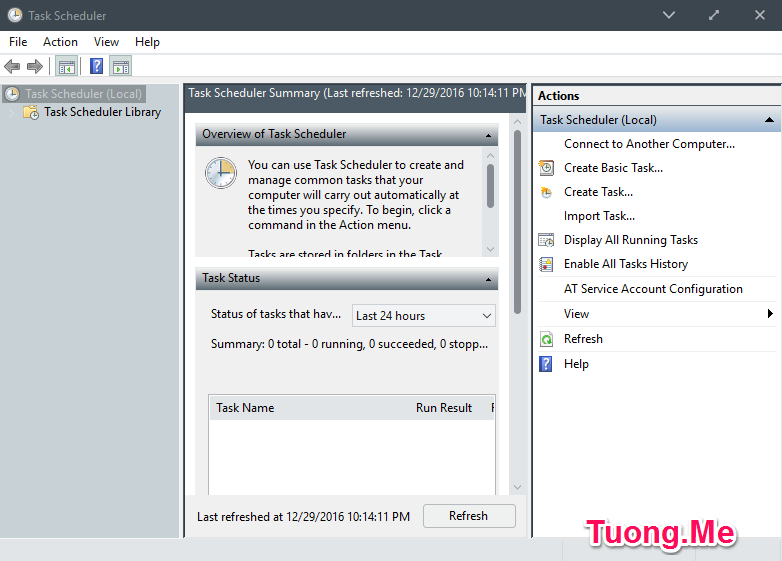Click the 'Summary: 0 total' status text

349,344
